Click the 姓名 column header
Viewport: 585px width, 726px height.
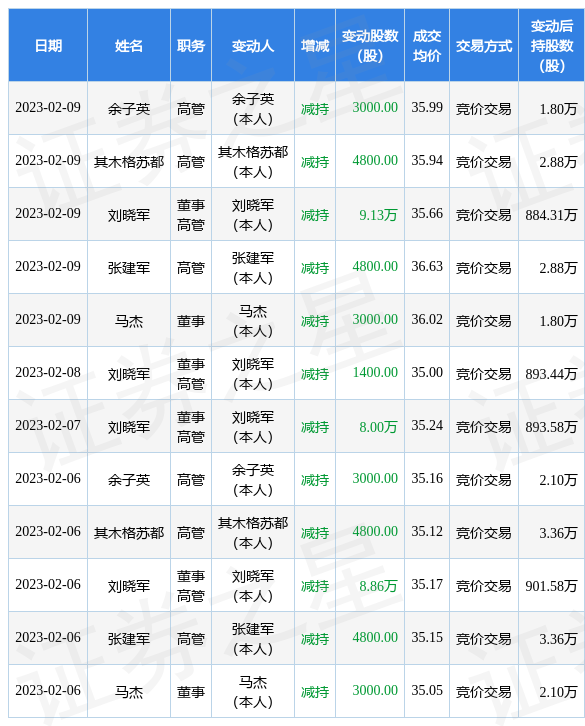[x=129, y=45]
